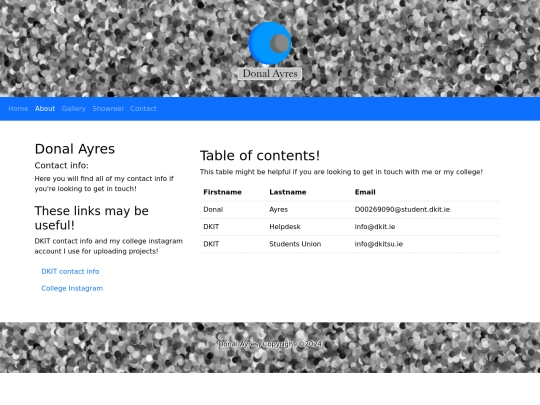Select the About nav item

[45, 108]
